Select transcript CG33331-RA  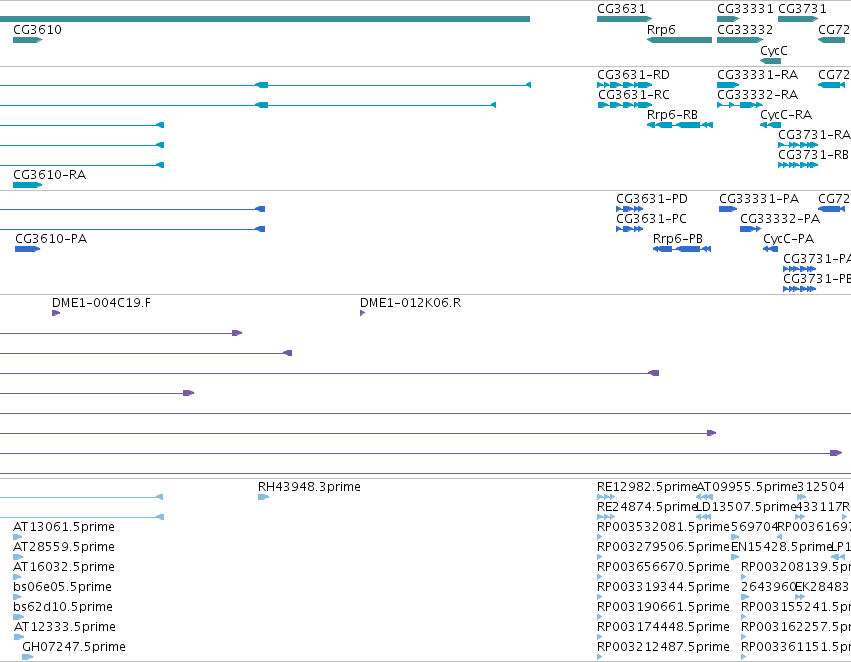point(728,85)
